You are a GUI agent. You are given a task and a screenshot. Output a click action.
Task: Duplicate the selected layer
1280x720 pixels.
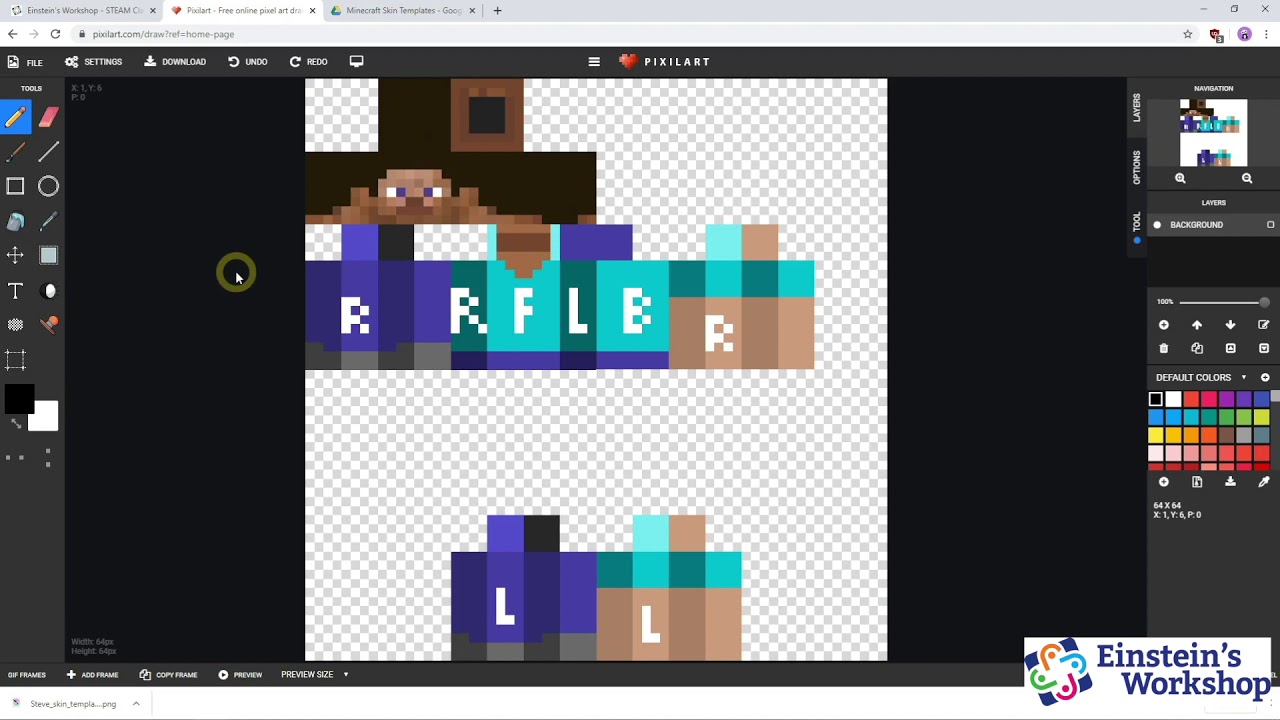click(1197, 348)
